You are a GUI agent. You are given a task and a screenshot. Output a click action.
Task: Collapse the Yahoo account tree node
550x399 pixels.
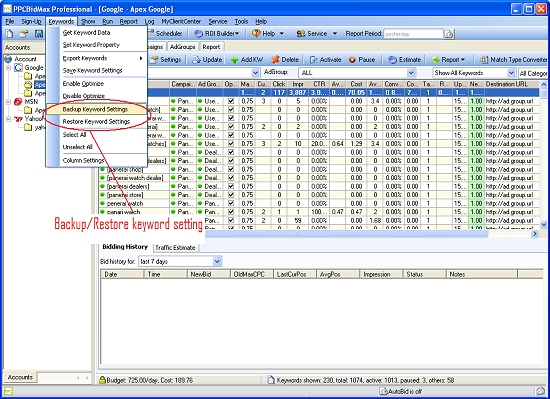pyautogui.click(x=8, y=119)
